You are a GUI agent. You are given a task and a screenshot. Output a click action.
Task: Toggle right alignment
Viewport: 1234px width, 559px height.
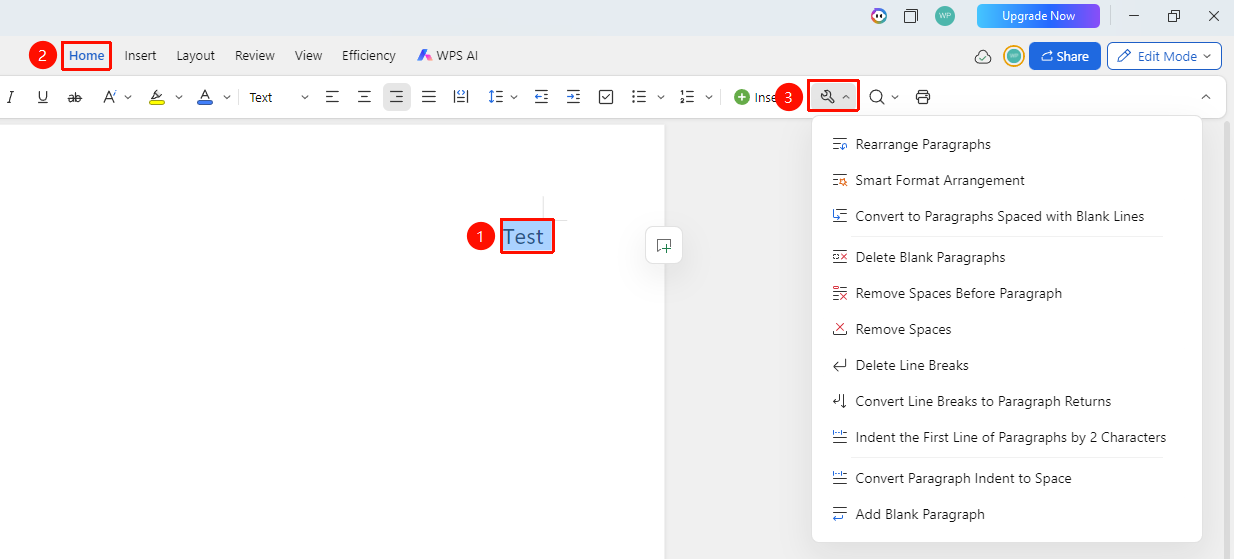(397, 97)
